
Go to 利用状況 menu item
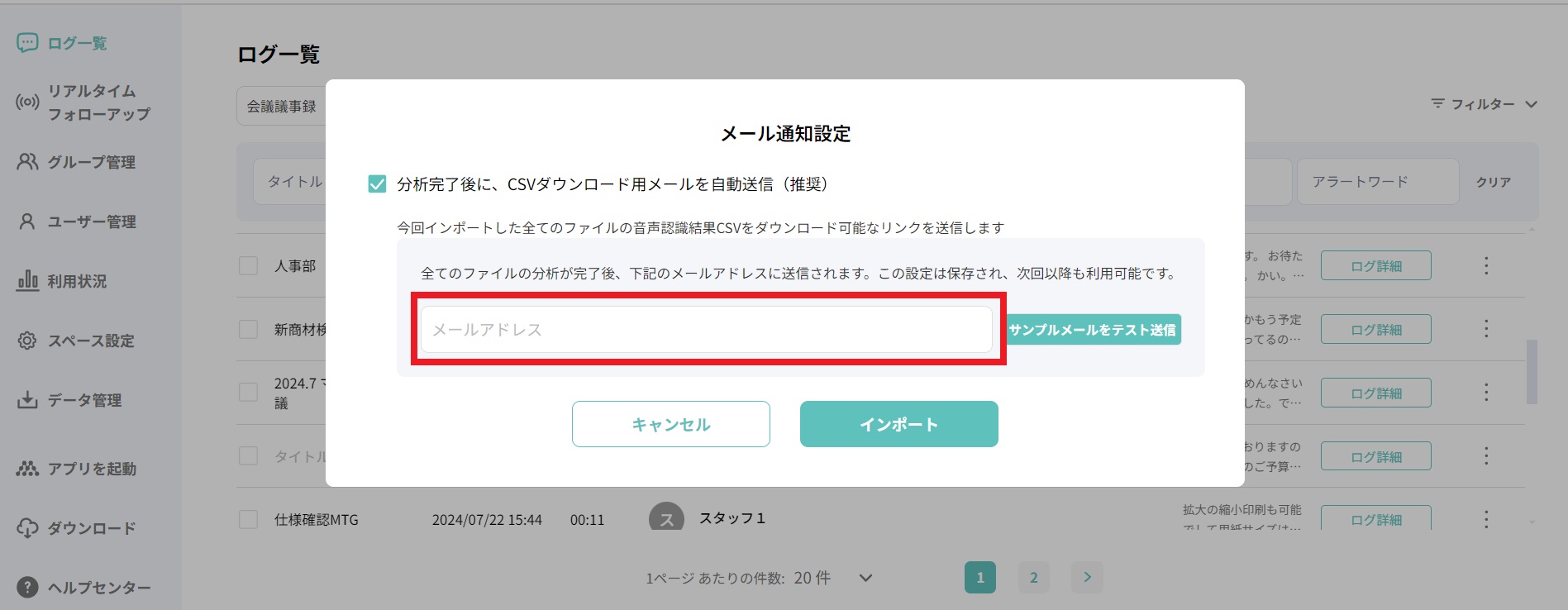pos(77,281)
